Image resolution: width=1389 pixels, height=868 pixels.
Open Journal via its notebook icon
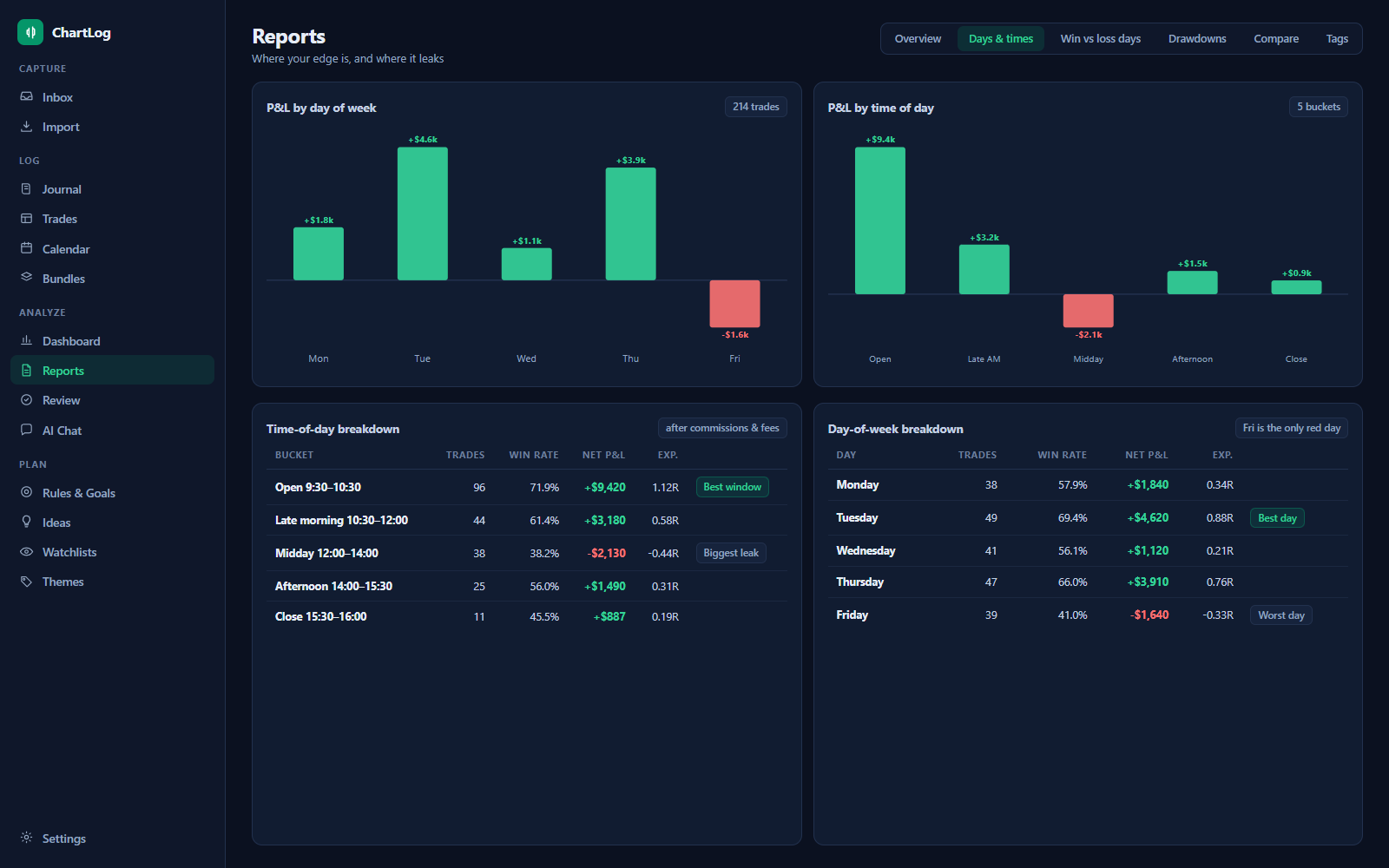(x=27, y=188)
